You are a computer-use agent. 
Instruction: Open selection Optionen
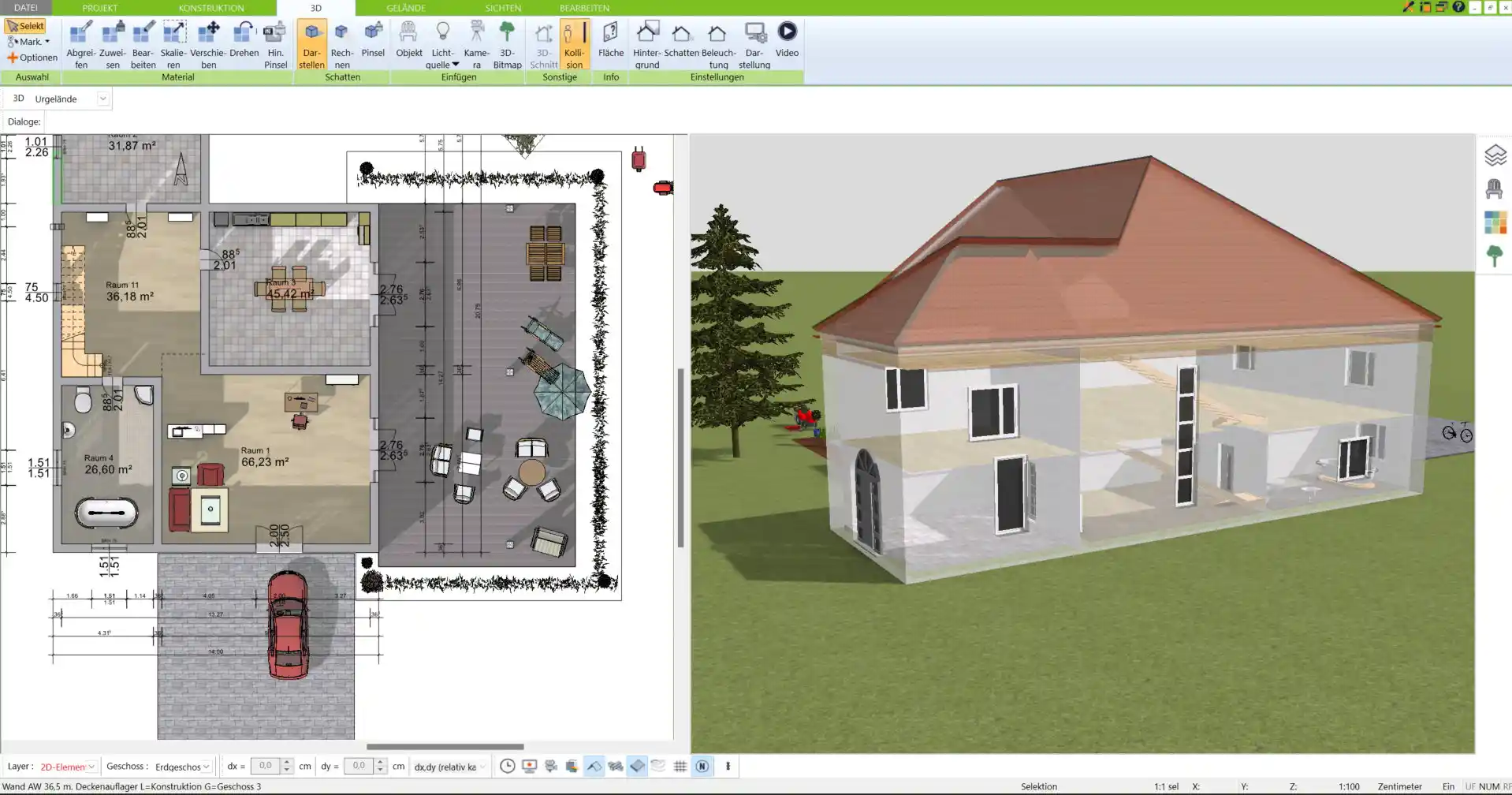33,58
